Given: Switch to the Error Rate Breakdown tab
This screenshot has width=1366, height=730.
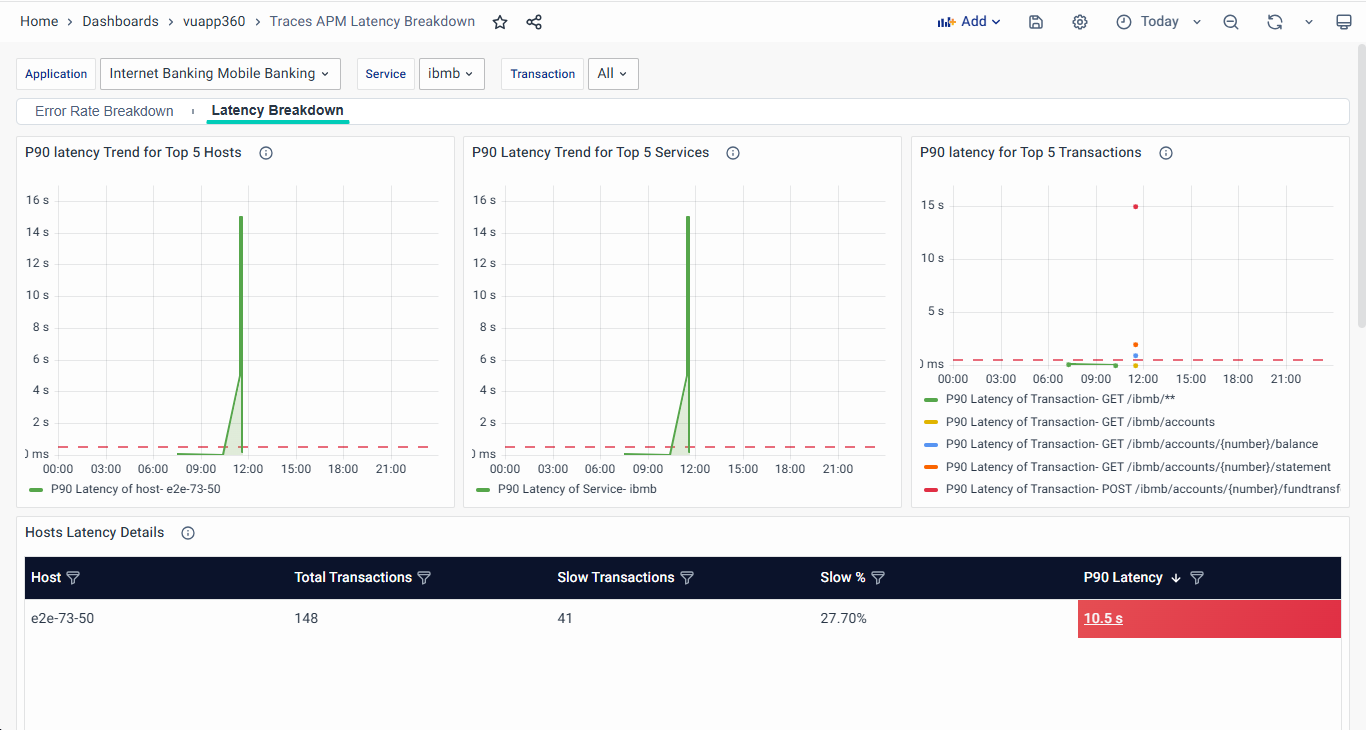Looking at the screenshot, I should coord(104,111).
